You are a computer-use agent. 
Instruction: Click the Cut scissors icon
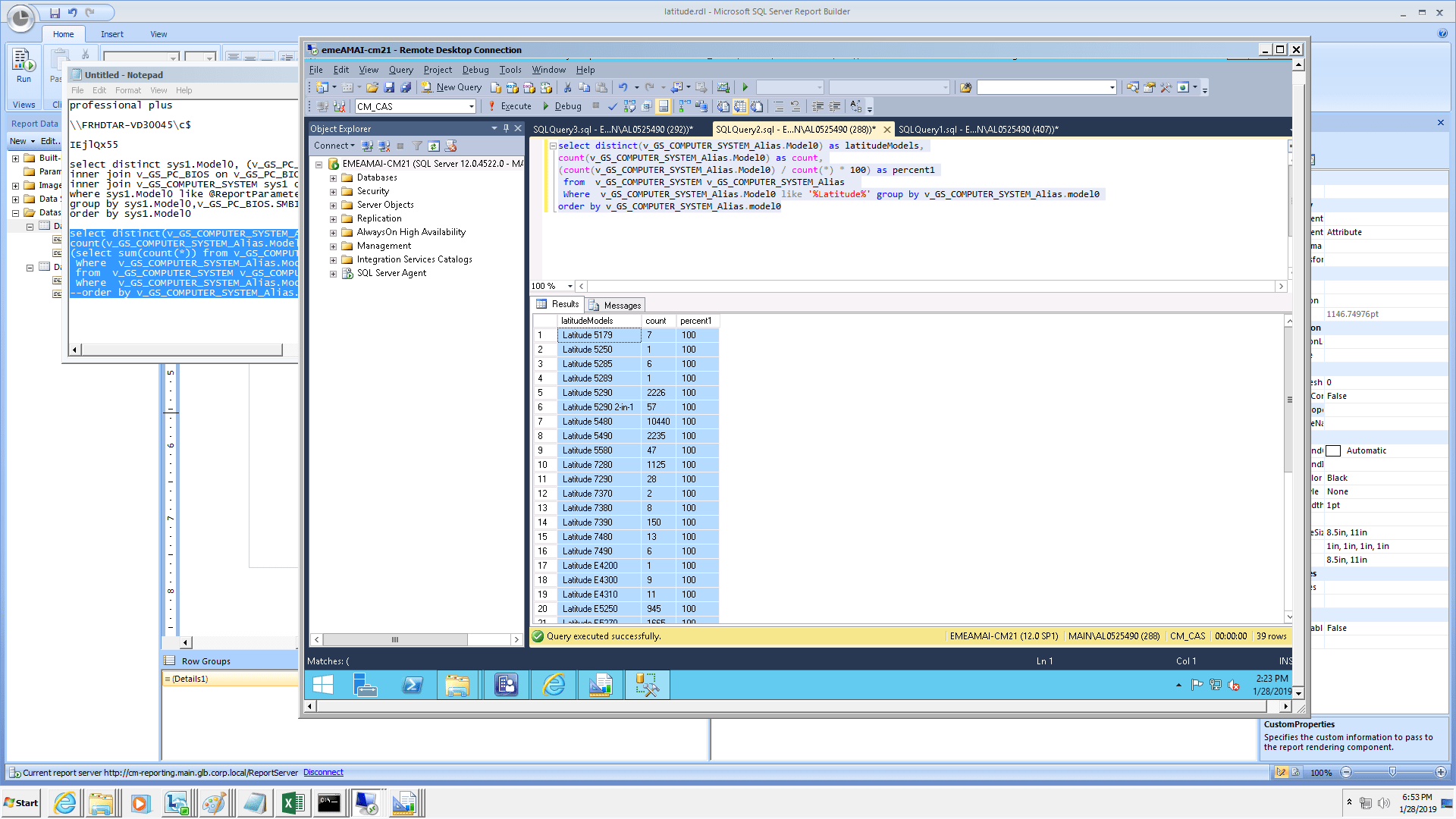(567, 87)
